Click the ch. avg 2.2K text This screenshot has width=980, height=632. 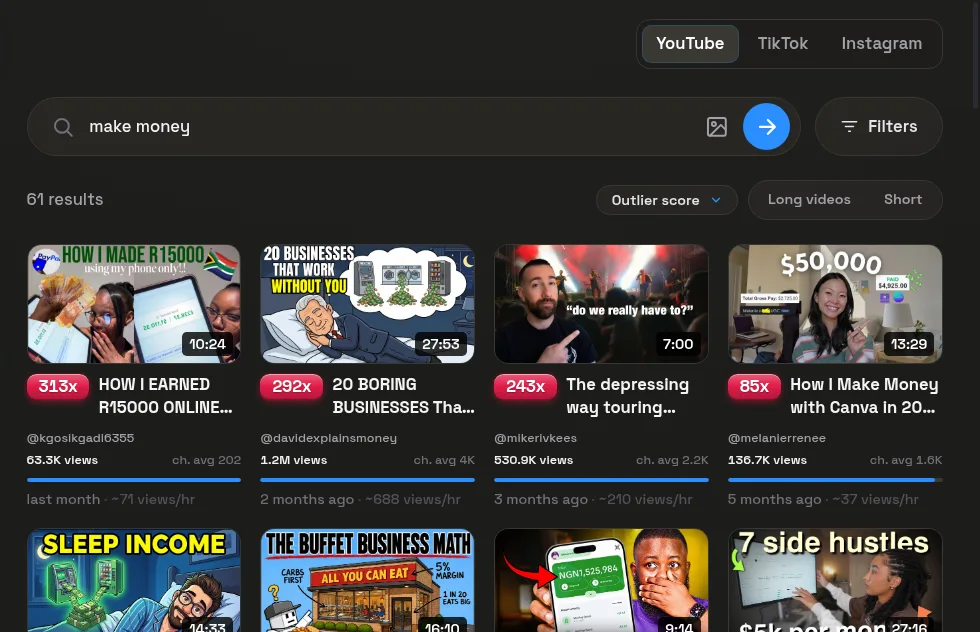point(672,460)
